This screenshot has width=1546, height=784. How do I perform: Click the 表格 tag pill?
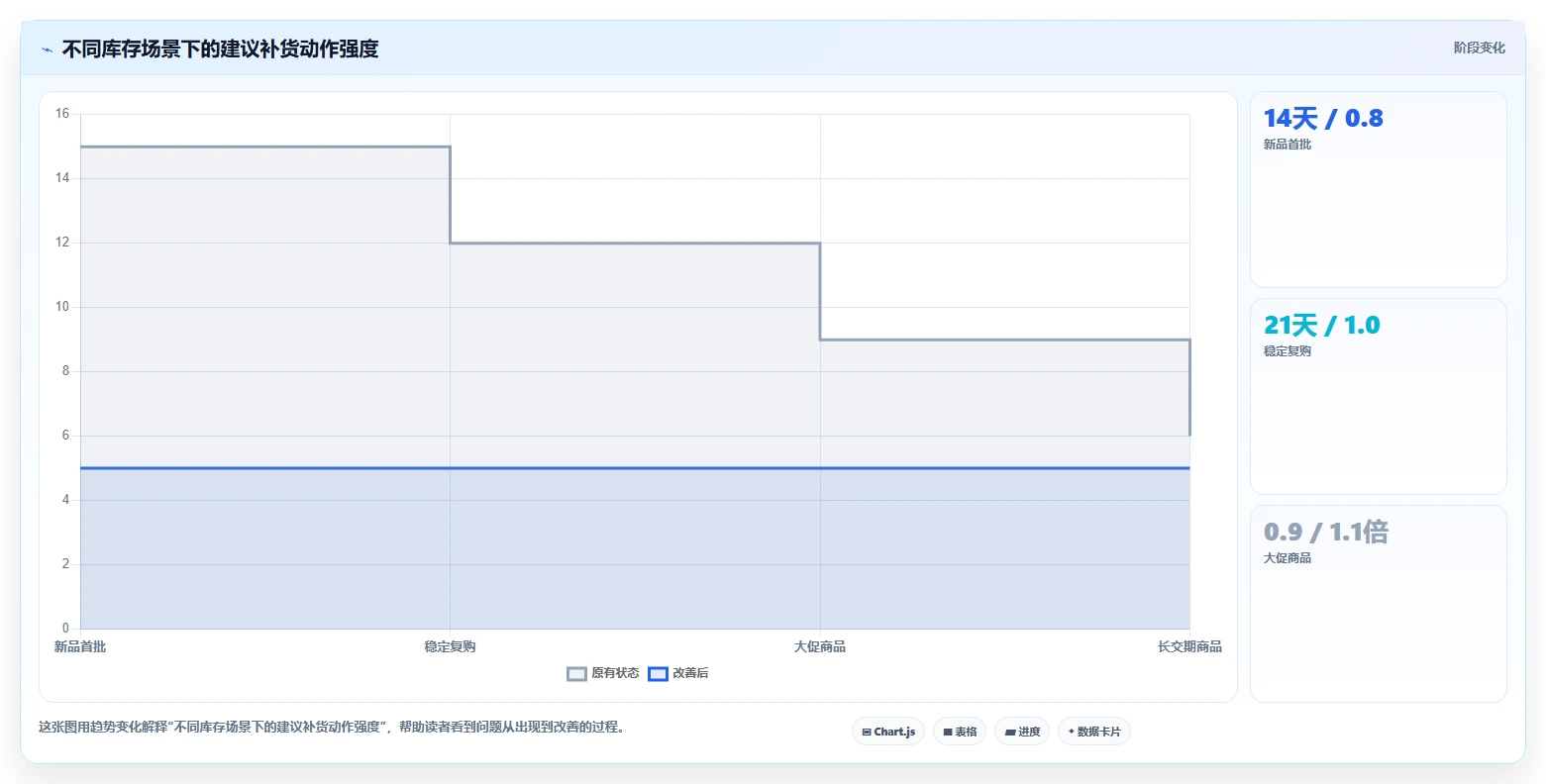click(960, 732)
